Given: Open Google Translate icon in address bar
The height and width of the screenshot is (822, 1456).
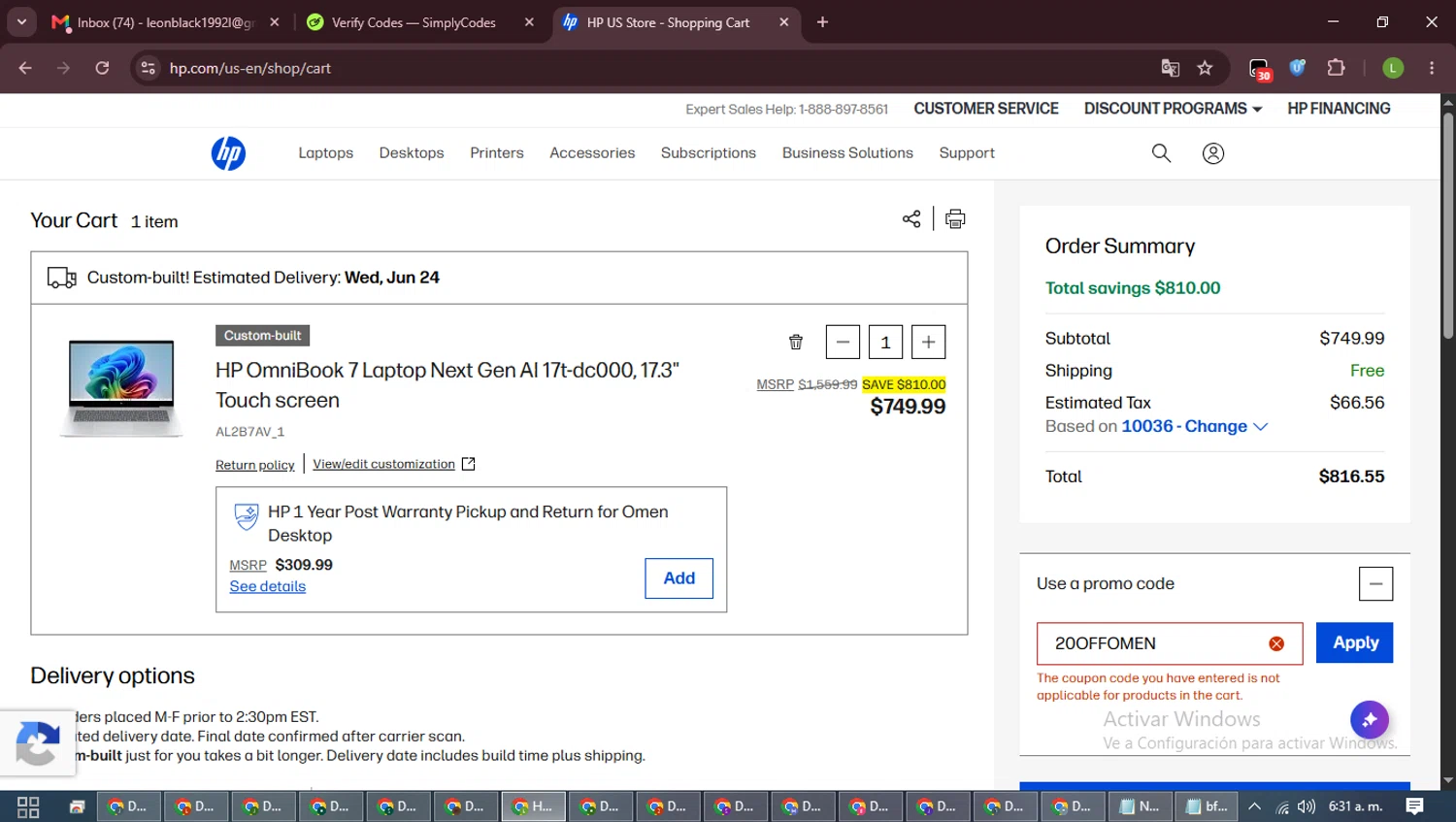Looking at the screenshot, I should click(1171, 68).
